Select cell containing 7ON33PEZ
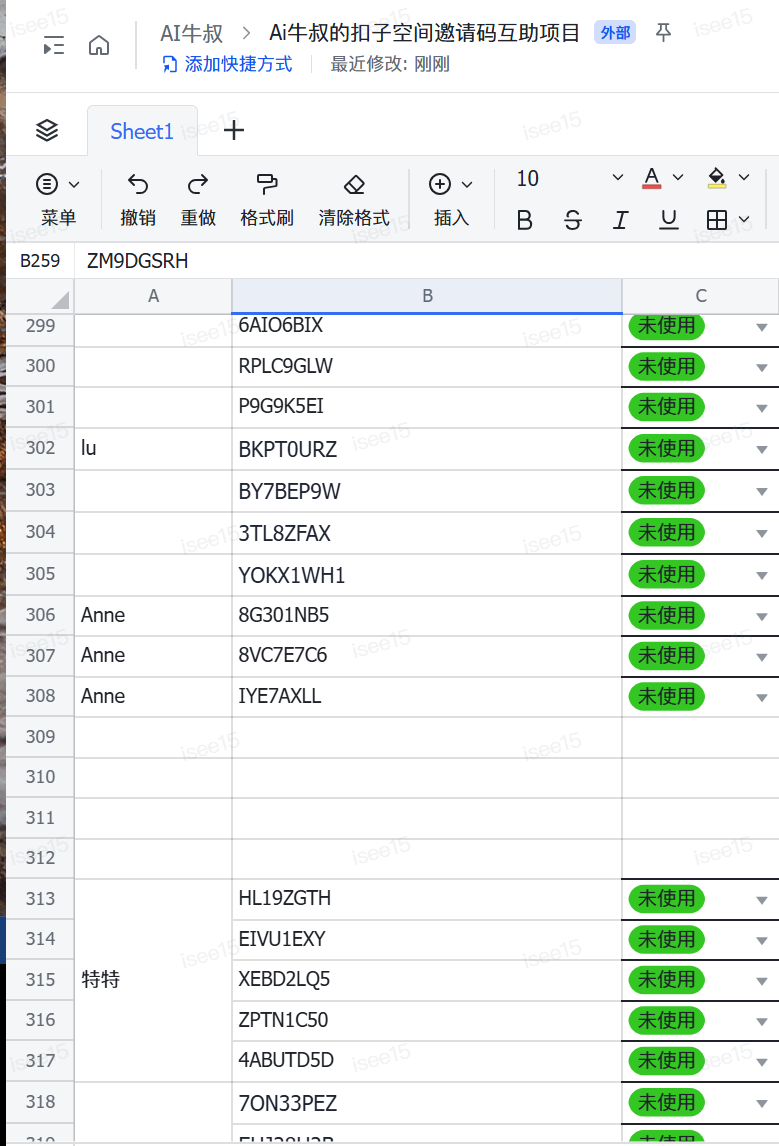This screenshot has width=779, height=1146. pos(427,1103)
